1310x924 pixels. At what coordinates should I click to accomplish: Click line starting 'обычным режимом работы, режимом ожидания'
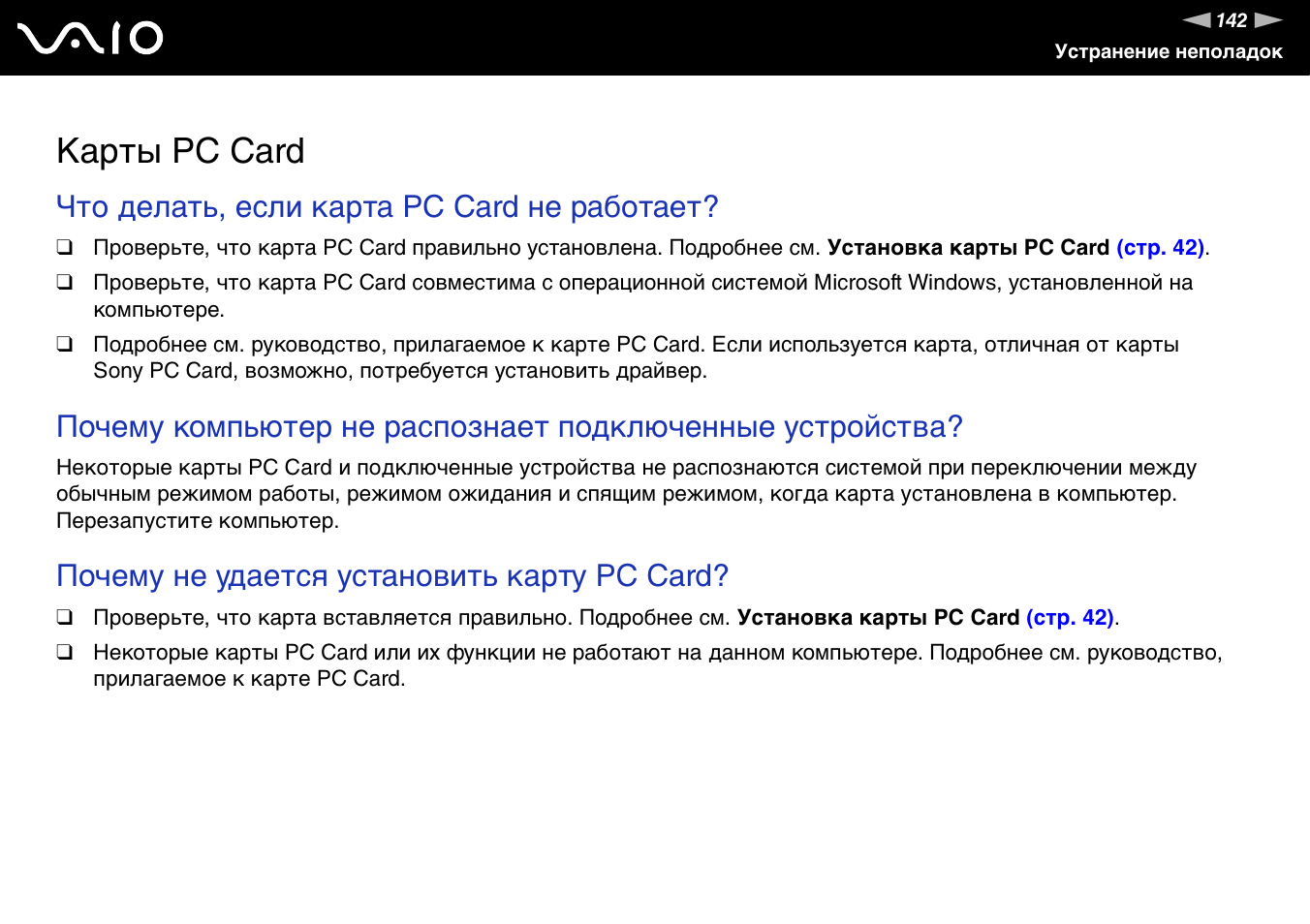616,494
